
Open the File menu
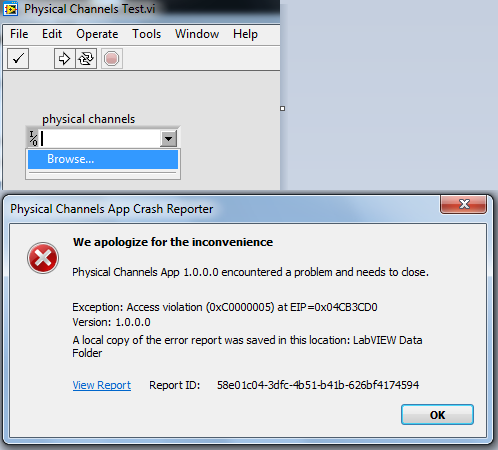click(x=19, y=34)
